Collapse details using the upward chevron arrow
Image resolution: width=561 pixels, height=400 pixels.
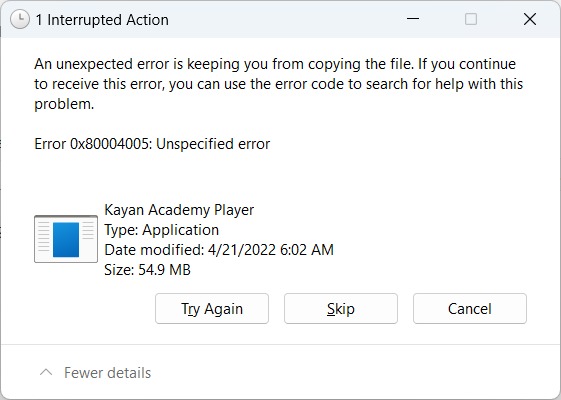pyautogui.click(x=46, y=372)
